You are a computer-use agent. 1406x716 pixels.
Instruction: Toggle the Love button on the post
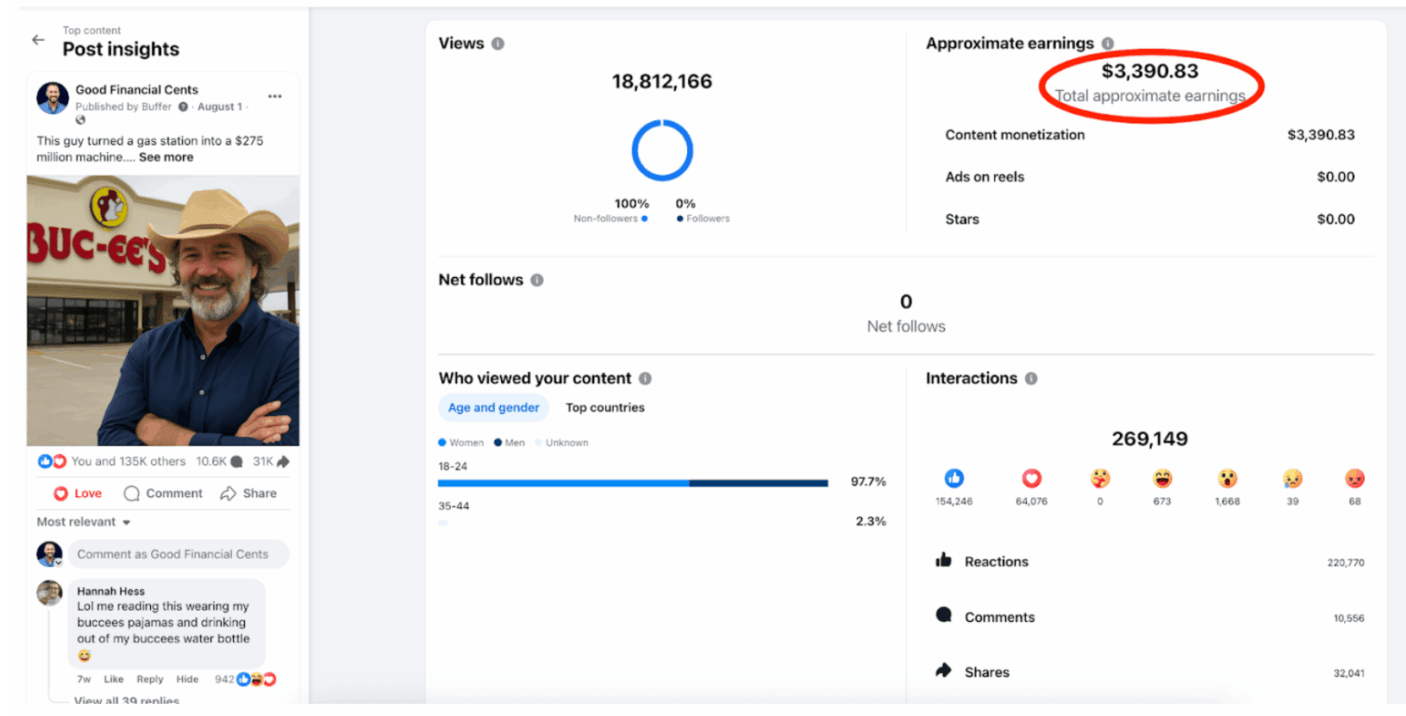coord(78,493)
